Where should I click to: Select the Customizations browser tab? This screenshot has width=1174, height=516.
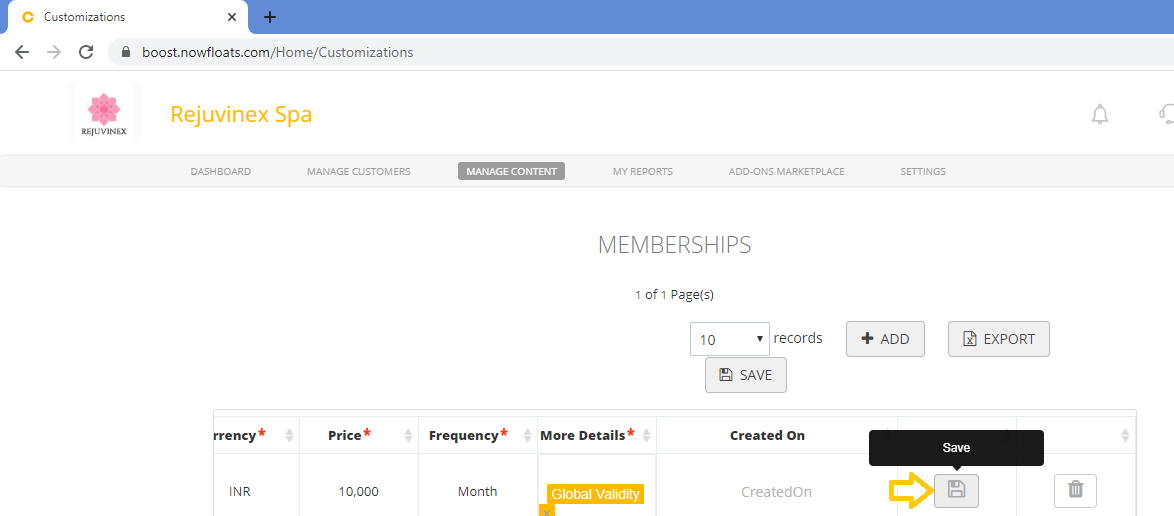127,16
